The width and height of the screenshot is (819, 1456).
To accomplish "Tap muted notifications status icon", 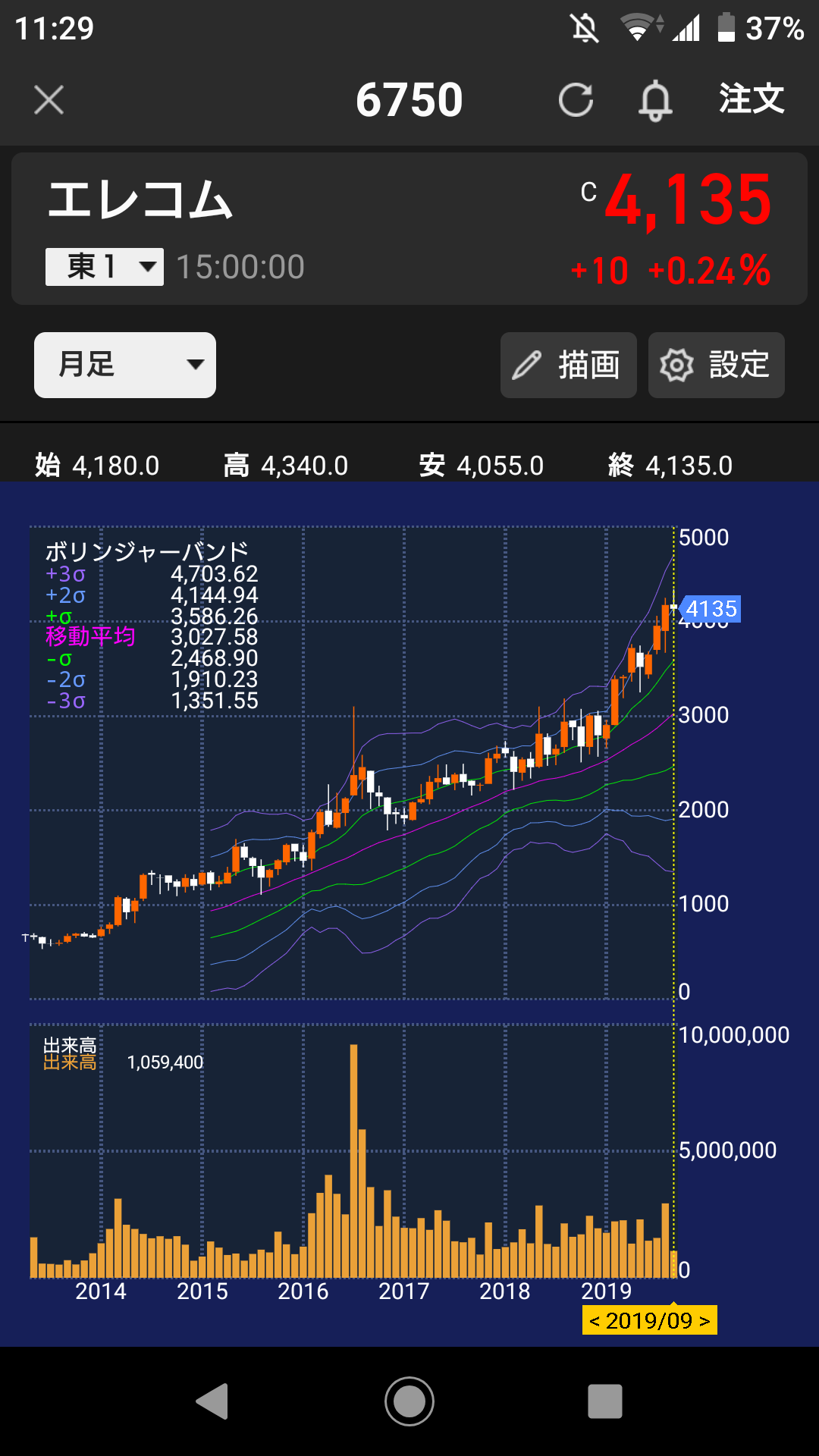I will [585, 29].
